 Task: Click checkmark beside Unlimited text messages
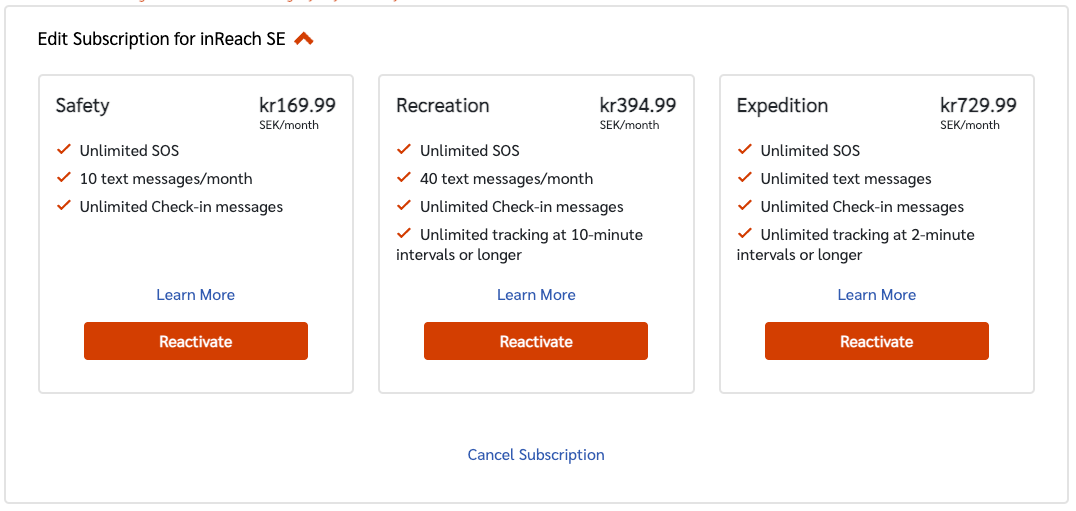click(745, 178)
